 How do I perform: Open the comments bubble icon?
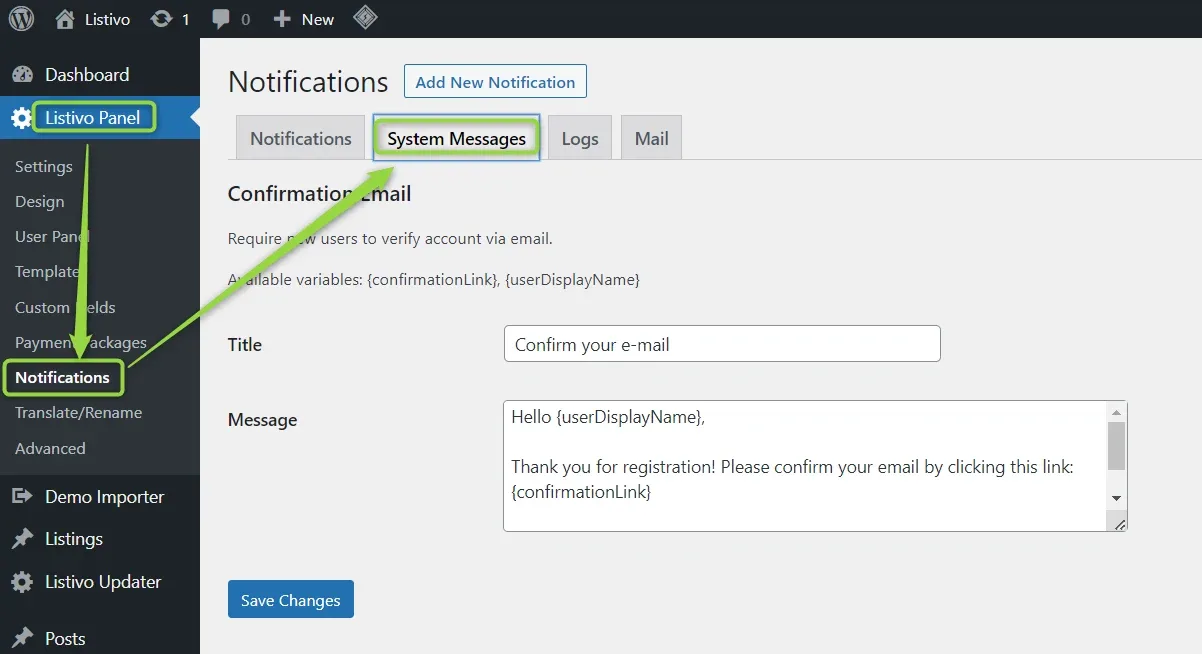220,19
